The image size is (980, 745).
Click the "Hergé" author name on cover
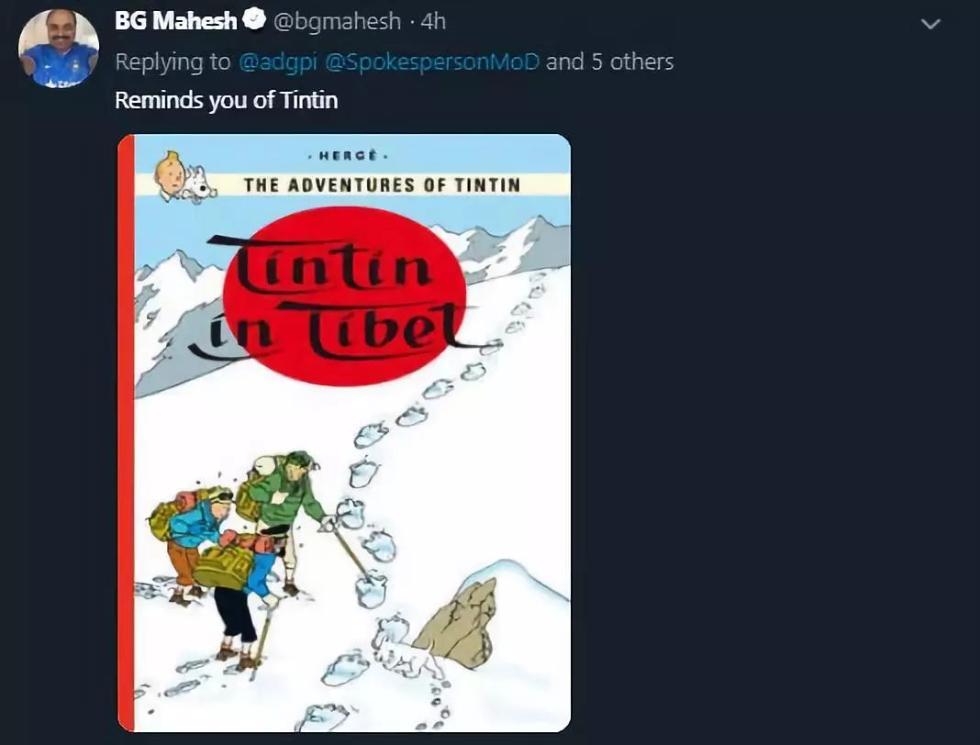pos(345,157)
